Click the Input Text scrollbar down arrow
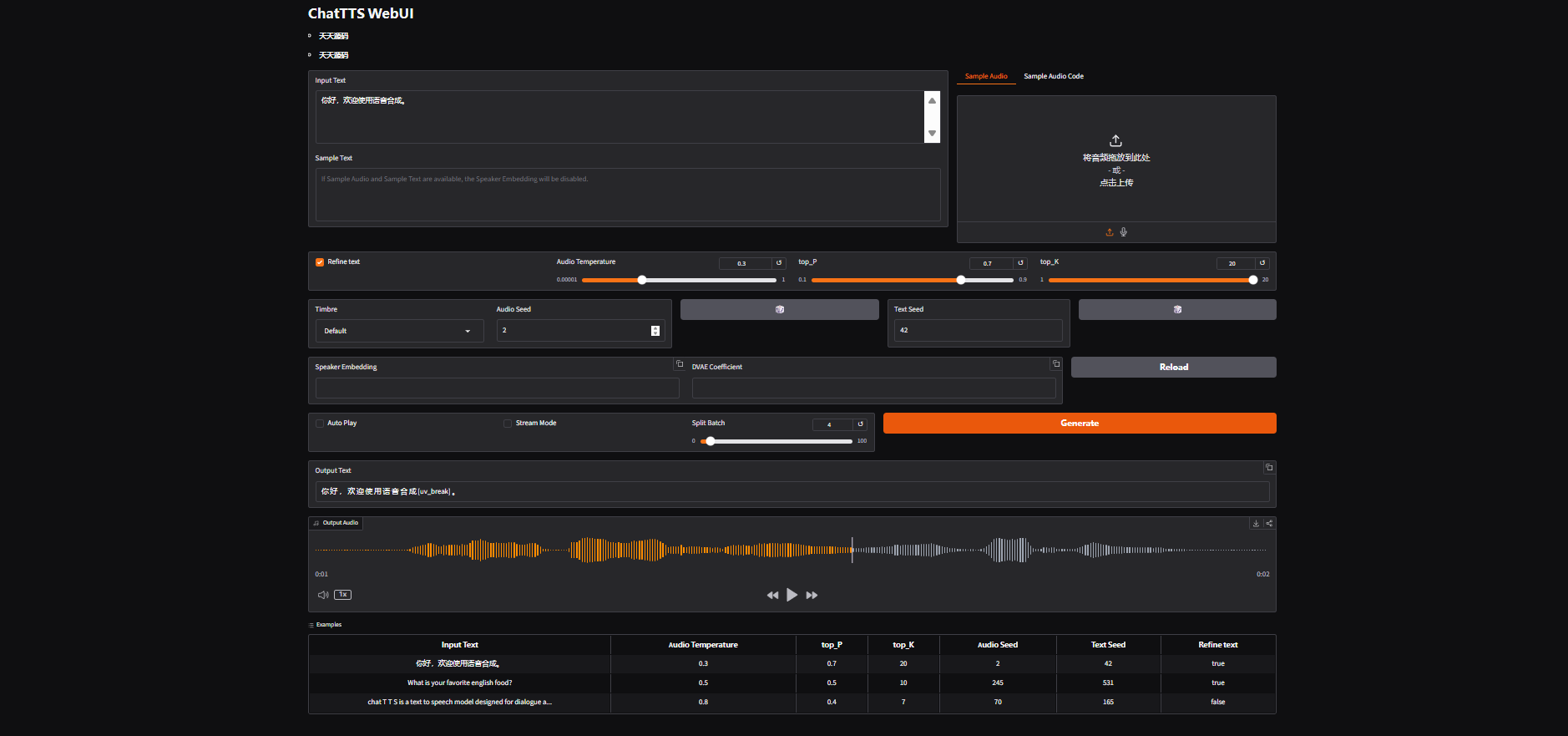1568x736 pixels. pos(933,134)
